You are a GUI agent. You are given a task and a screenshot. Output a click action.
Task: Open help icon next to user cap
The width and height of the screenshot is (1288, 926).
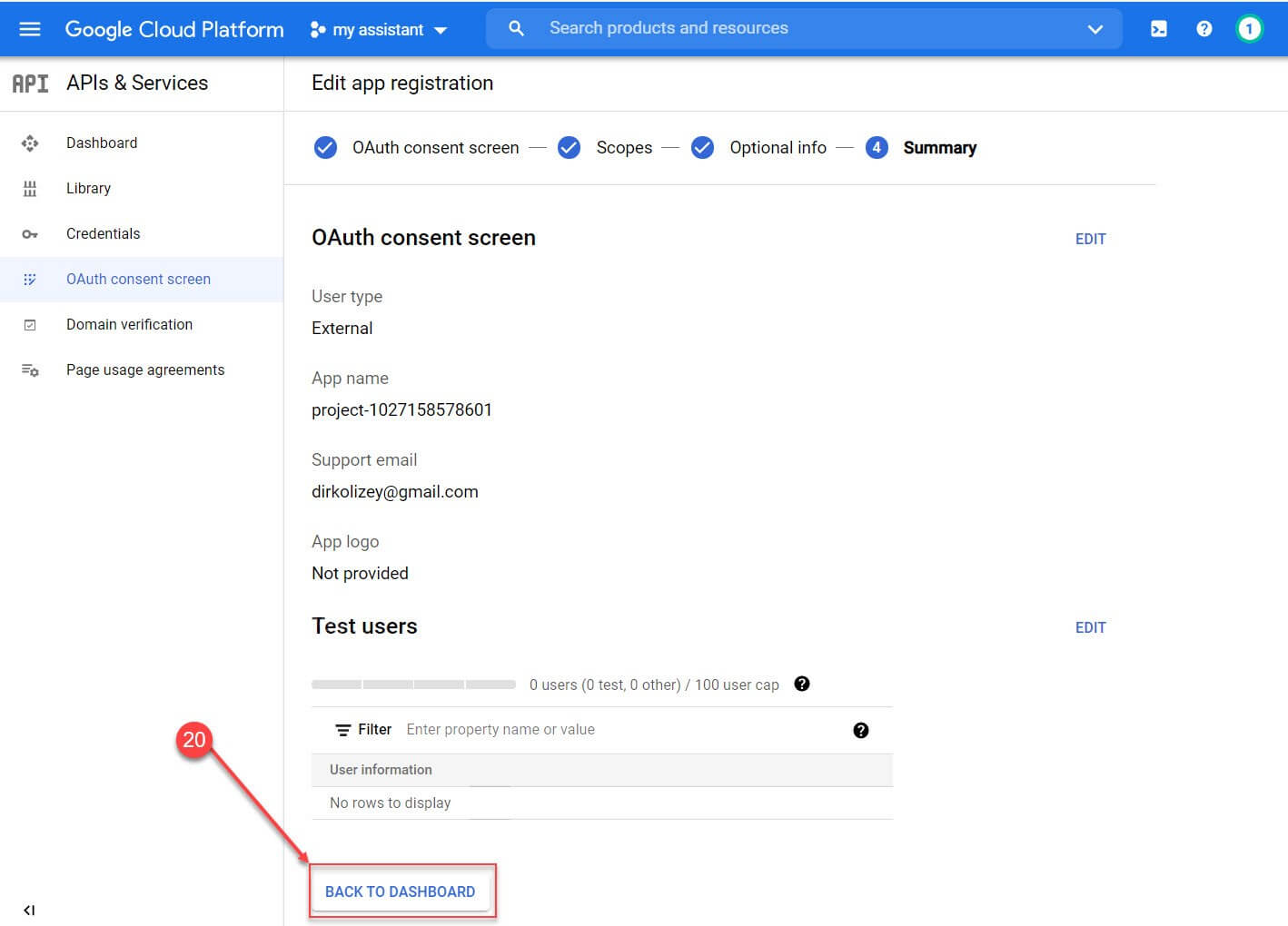click(x=801, y=684)
